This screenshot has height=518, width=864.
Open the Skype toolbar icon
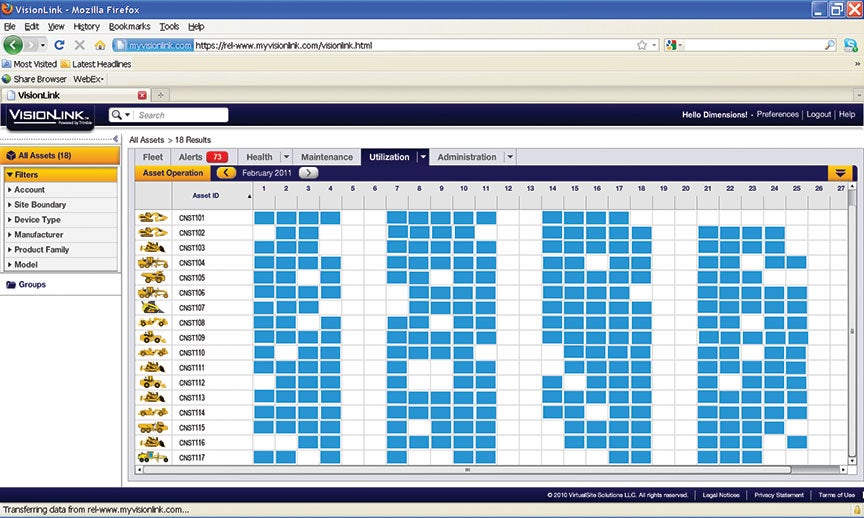(851, 45)
